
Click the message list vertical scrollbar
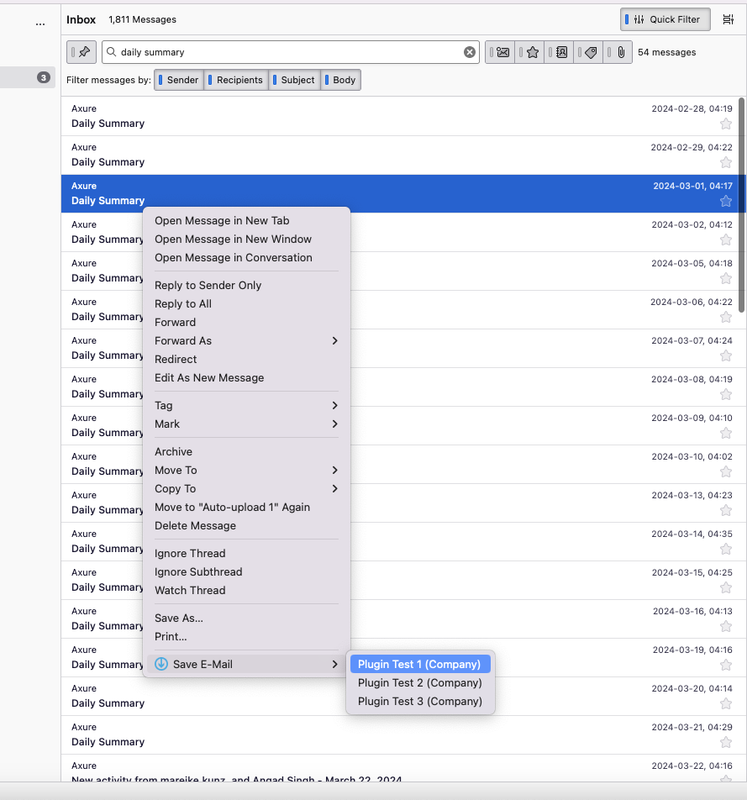[x=741, y=204]
